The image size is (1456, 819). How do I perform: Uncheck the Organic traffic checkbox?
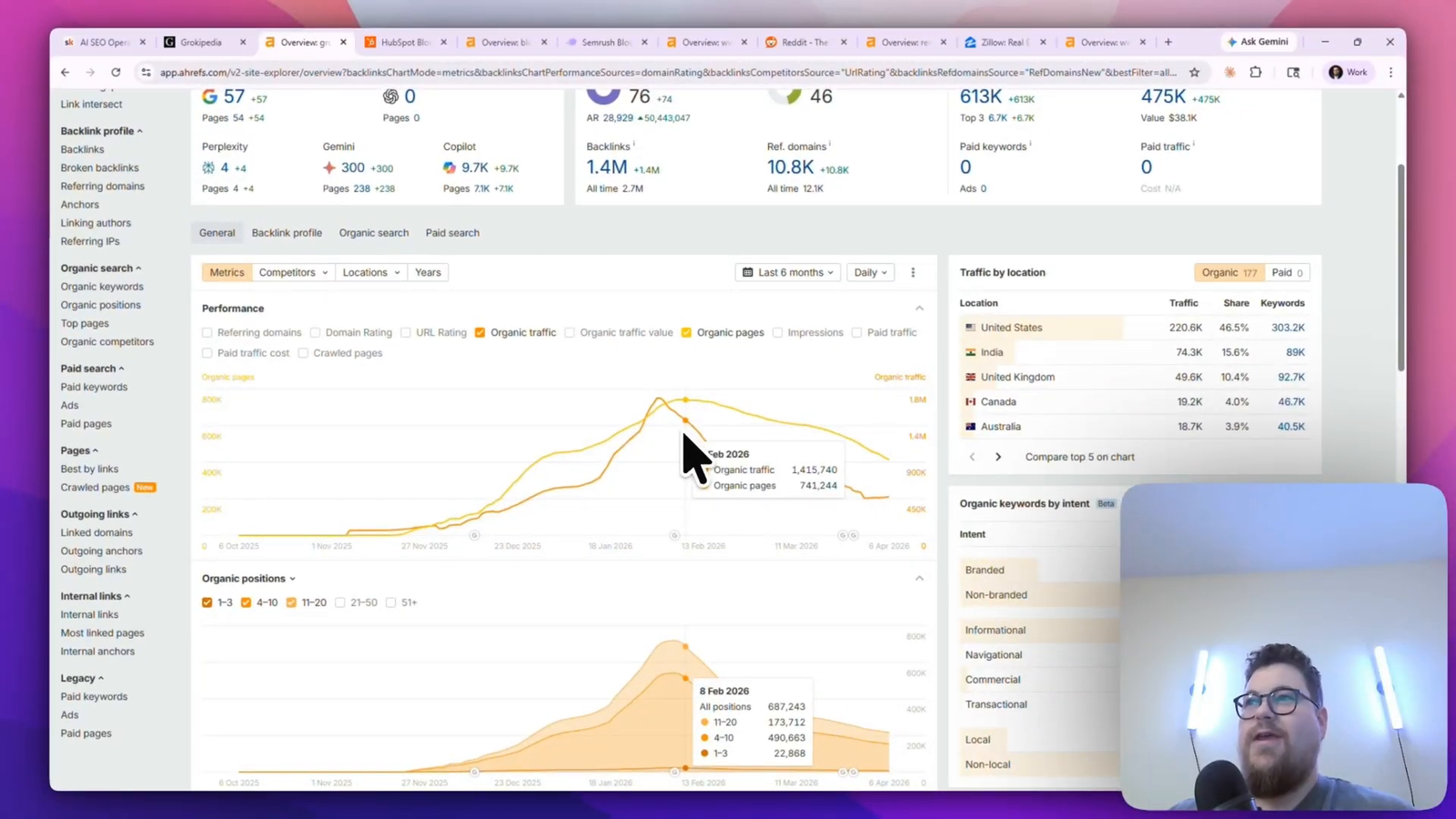click(480, 332)
